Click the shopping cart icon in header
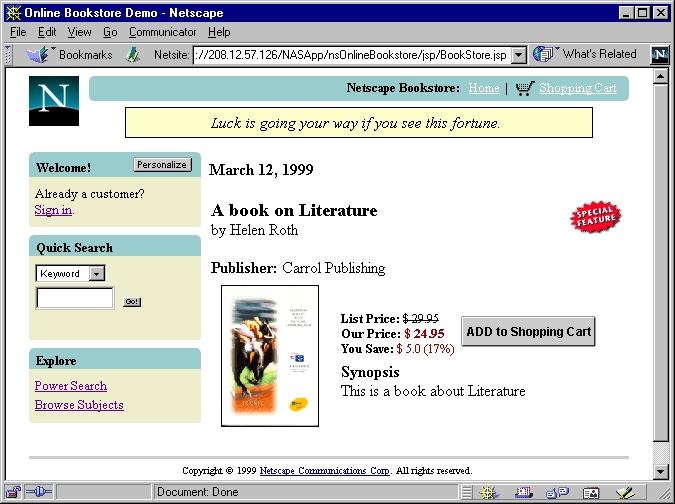675x504 pixels. coord(525,88)
